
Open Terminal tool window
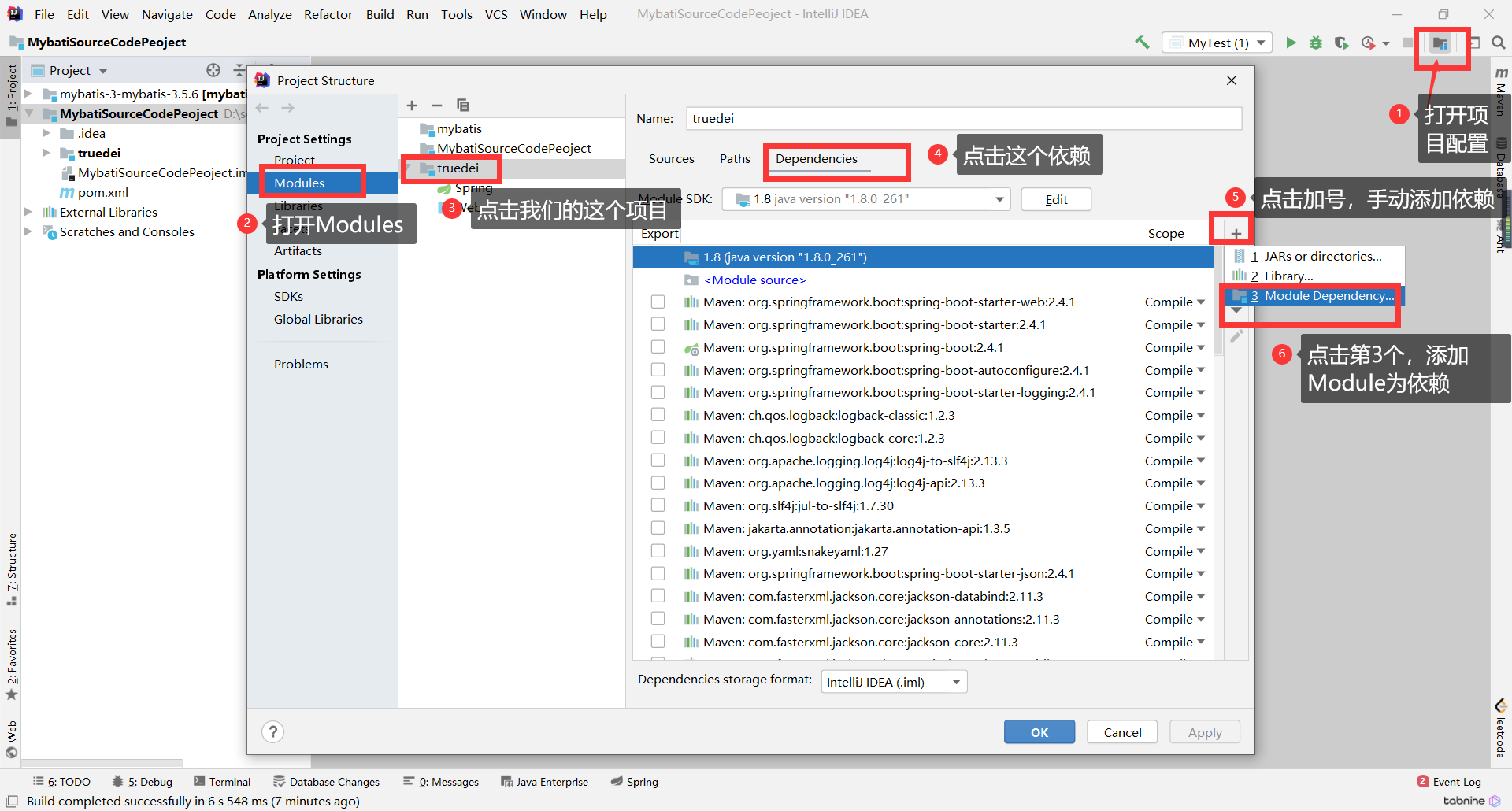222,782
